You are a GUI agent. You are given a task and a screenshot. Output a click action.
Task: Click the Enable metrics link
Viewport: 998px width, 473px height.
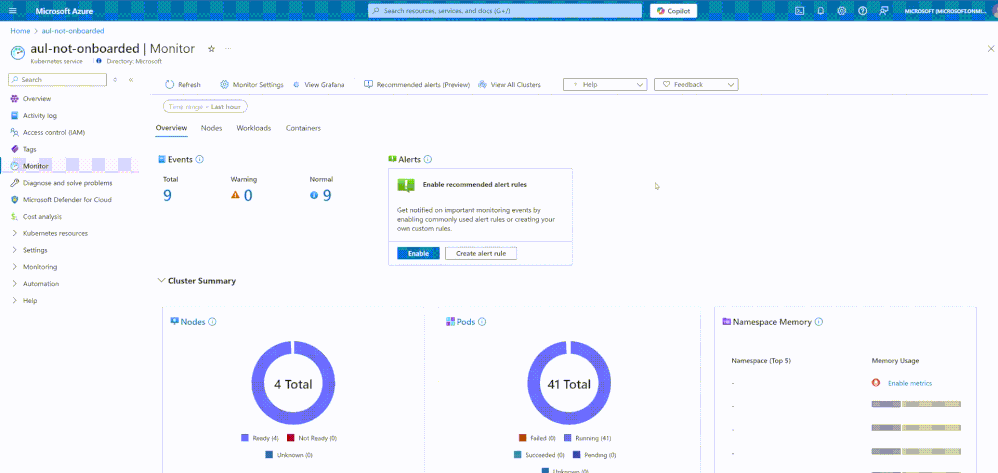tap(910, 383)
